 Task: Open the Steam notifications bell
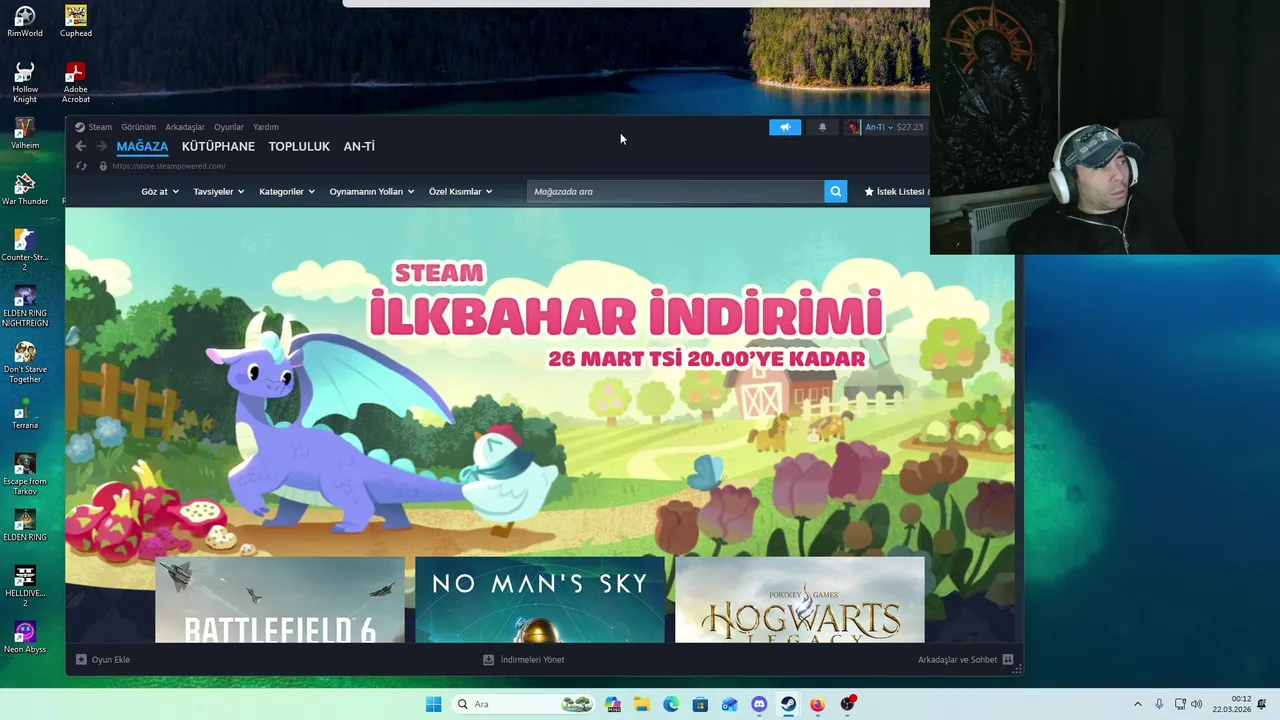click(822, 127)
